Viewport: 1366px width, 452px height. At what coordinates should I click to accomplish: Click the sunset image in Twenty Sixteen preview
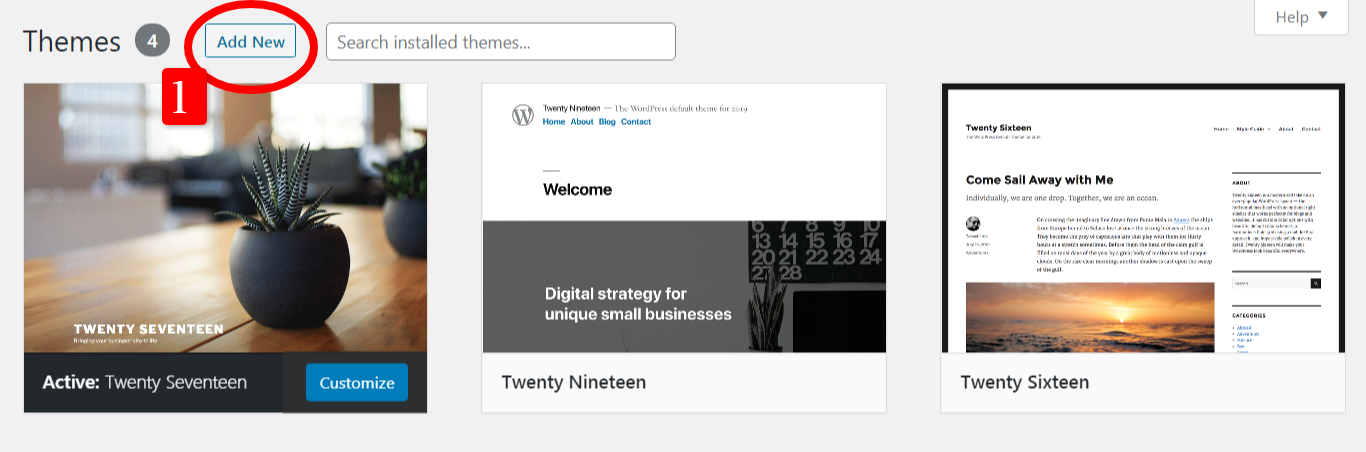coord(1089,317)
